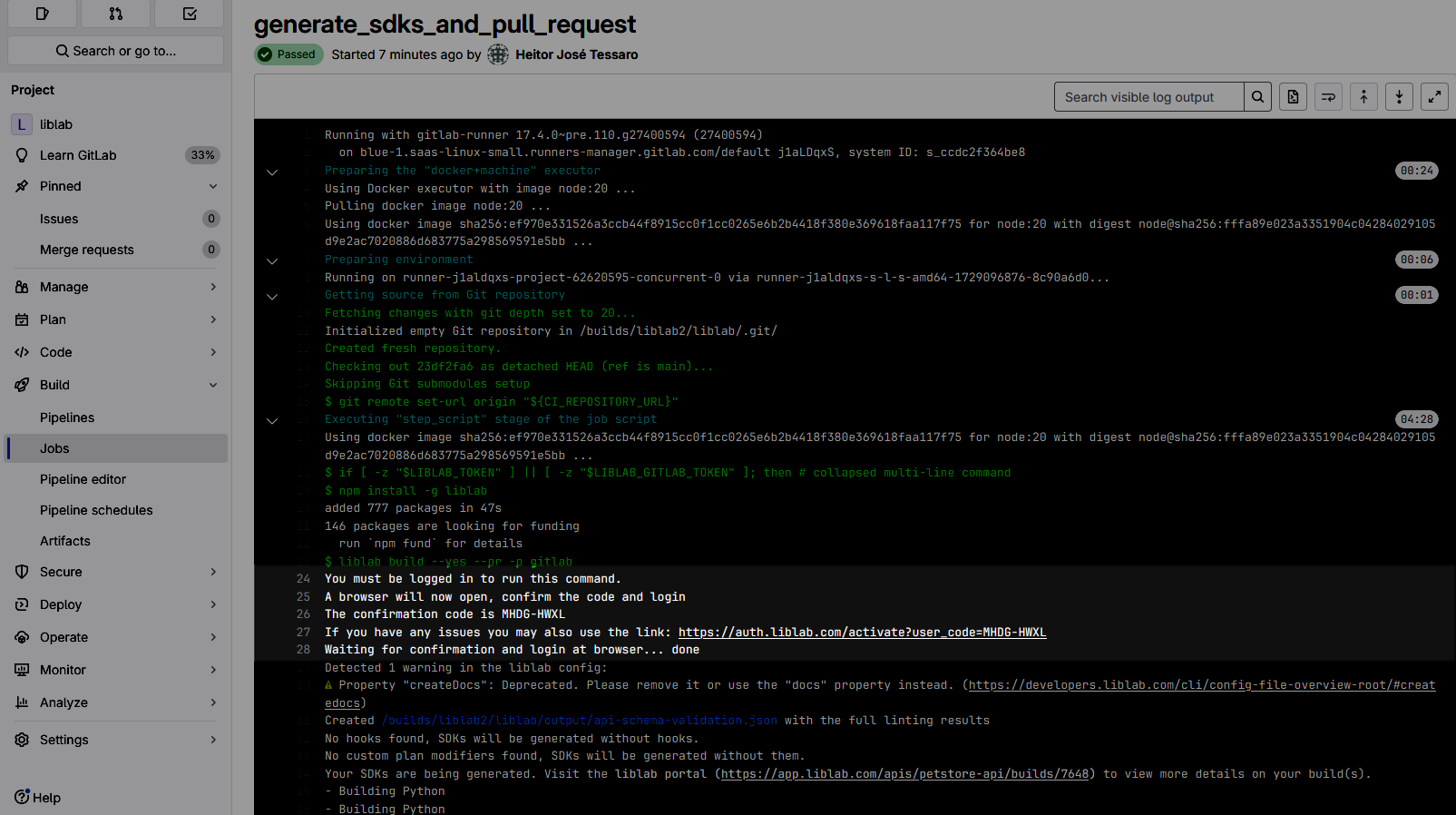The image size is (1456, 815).
Task: Focus the Search visible log output field
Action: [1148, 97]
